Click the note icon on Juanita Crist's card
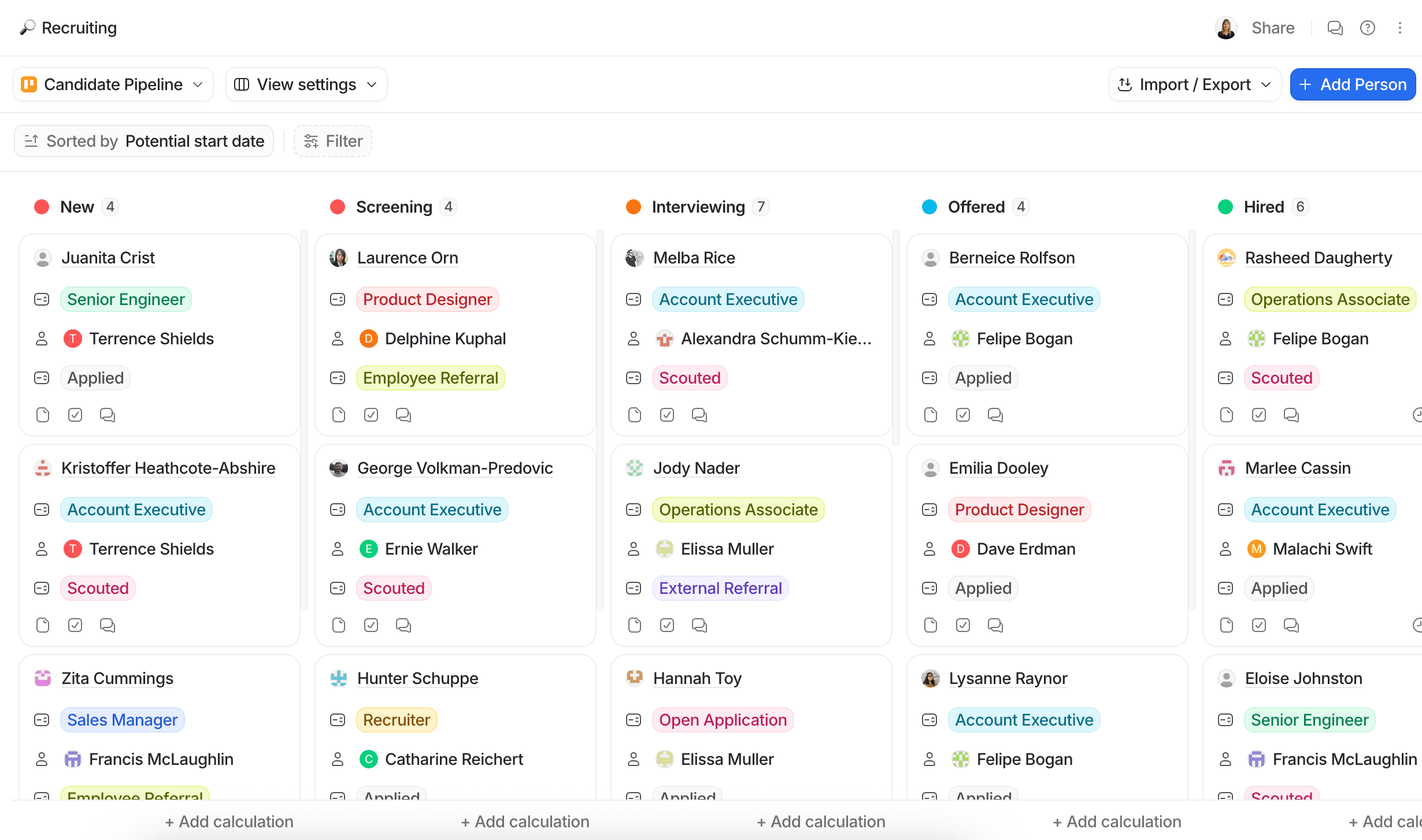This screenshot has width=1422, height=840. [x=42, y=414]
